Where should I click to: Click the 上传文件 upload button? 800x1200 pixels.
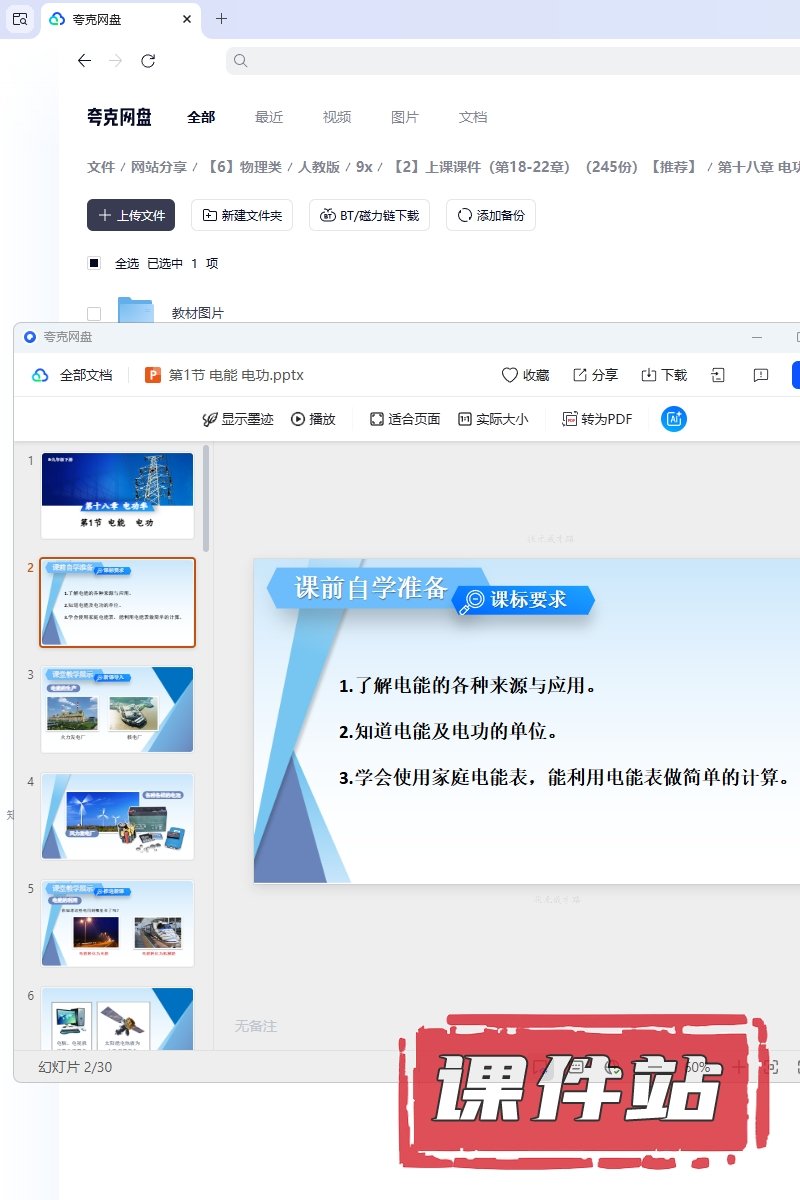coord(131,215)
